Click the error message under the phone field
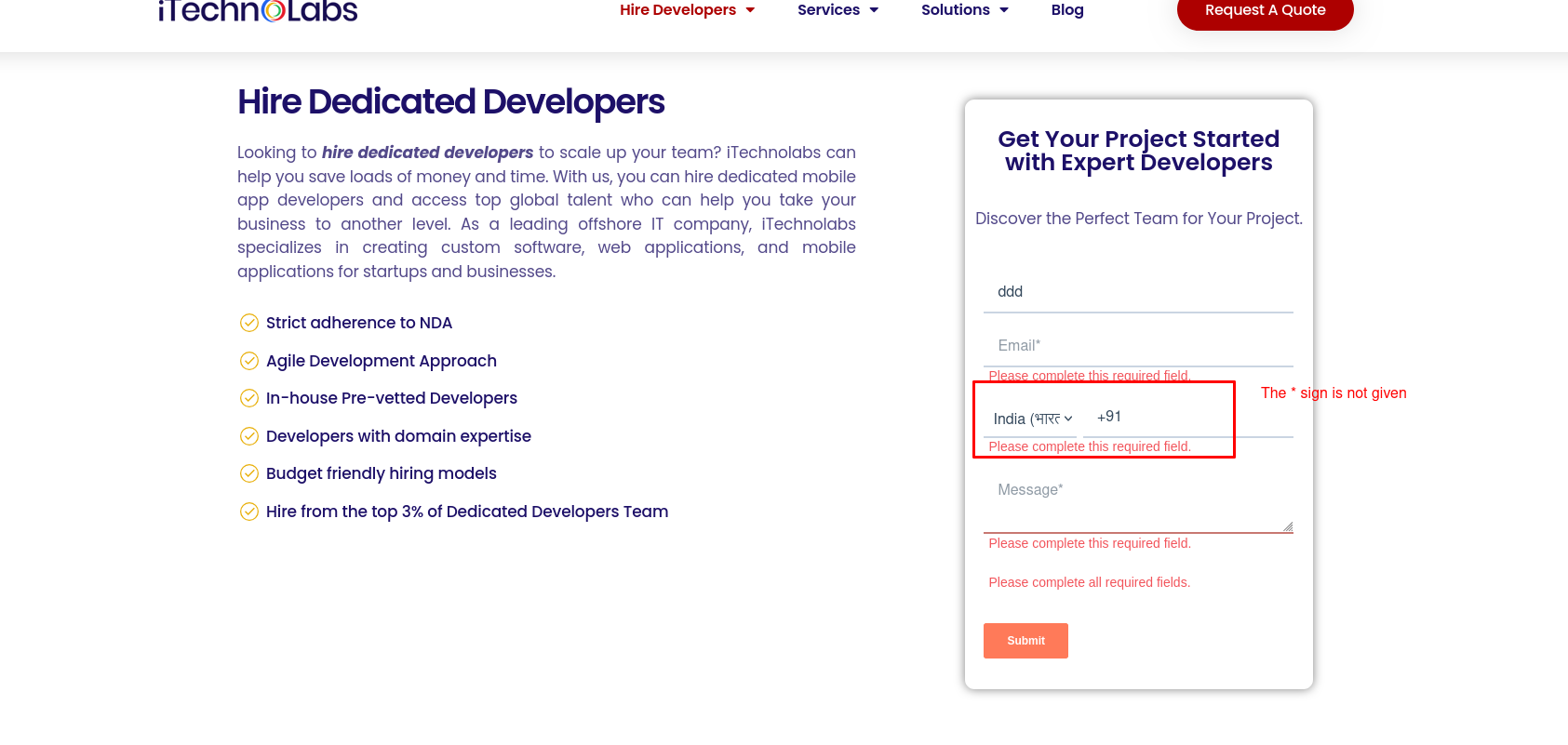This screenshot has width=1568, height=745. tap(1090, 446)
